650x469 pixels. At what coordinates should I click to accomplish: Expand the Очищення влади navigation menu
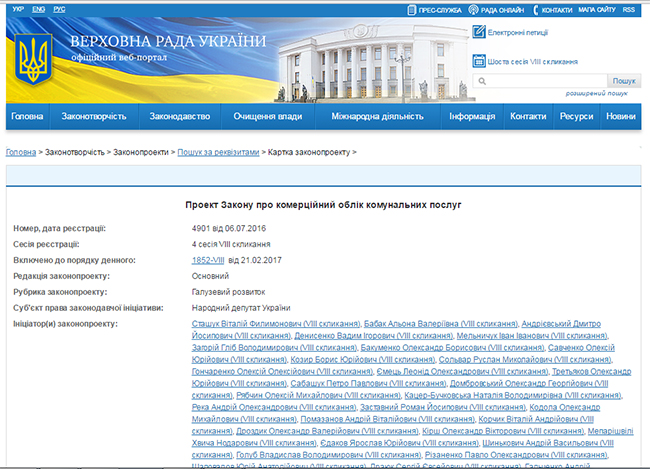(x=266, y=117)
